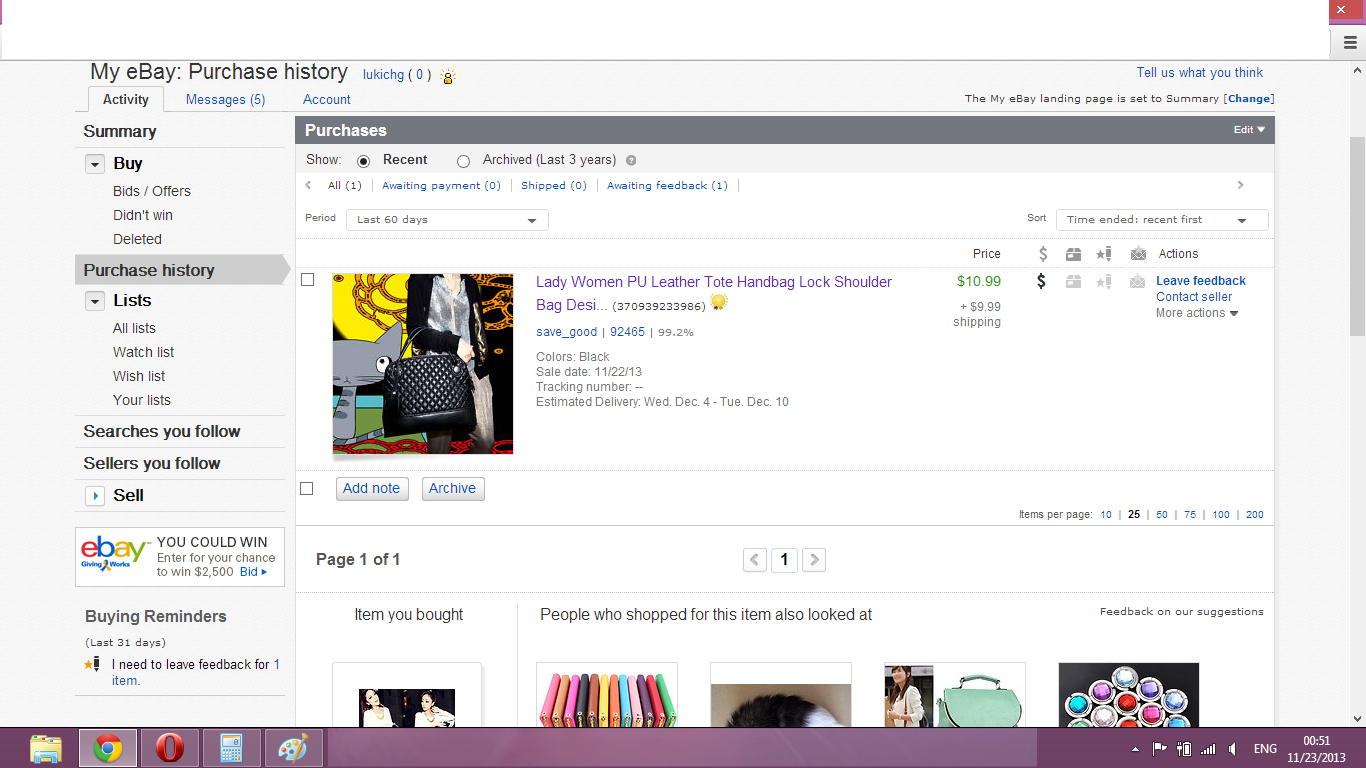Open the Lady Women PU Leather Tote Handbag listing
Image resolution: width=1366 pixels, height=768 pixels.
pos(714,293)
